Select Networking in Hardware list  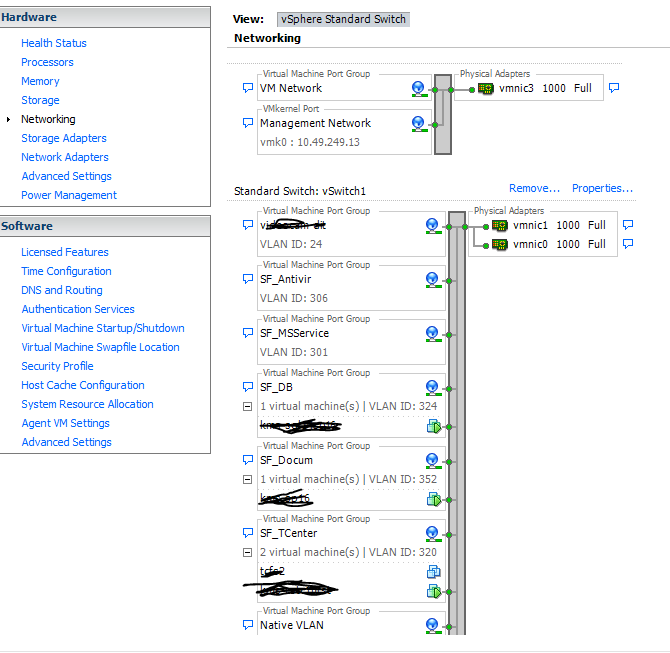48,119
